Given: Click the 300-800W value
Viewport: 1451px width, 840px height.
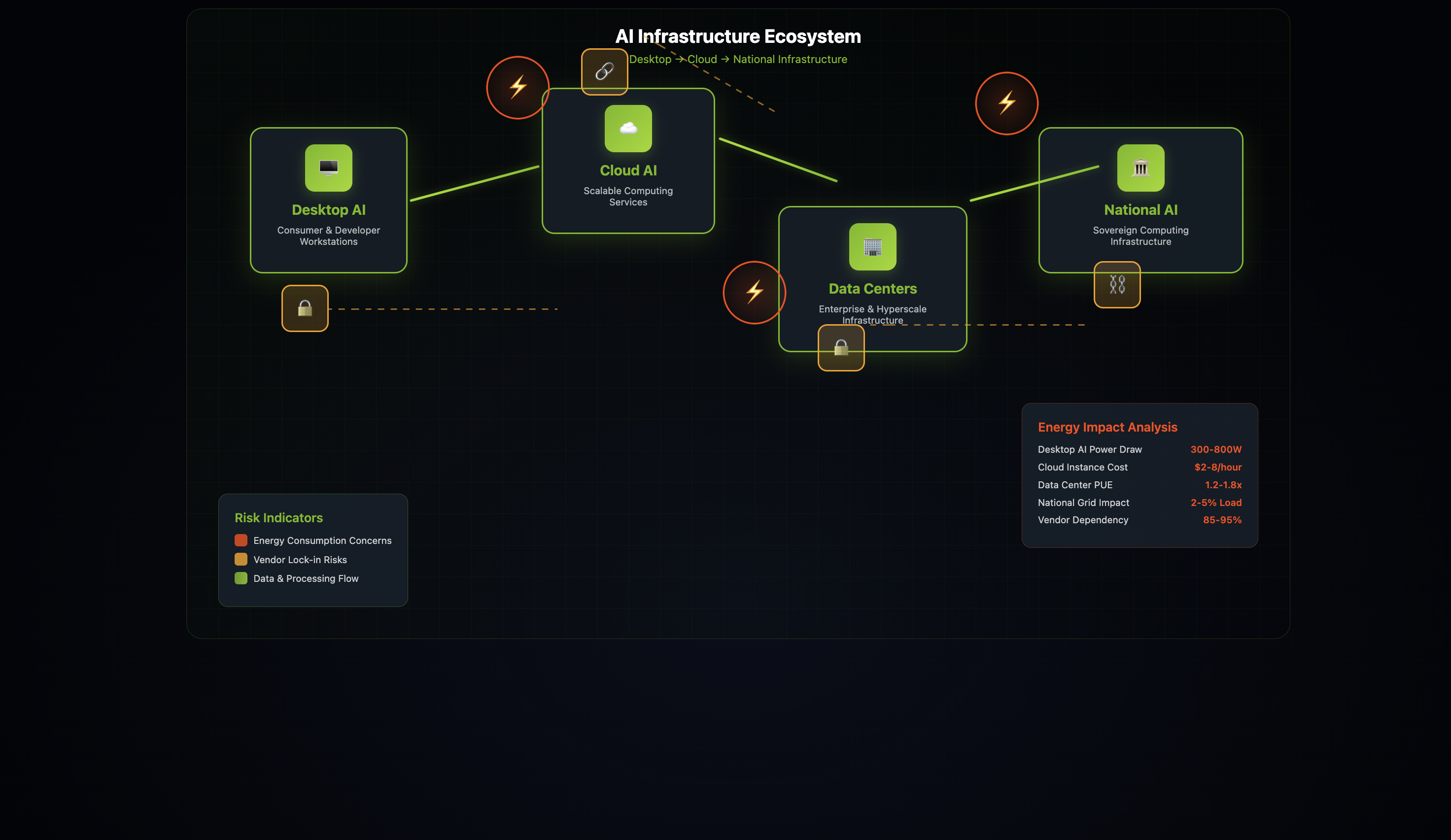Looking at the screenshot, I should coord(1215,449).
